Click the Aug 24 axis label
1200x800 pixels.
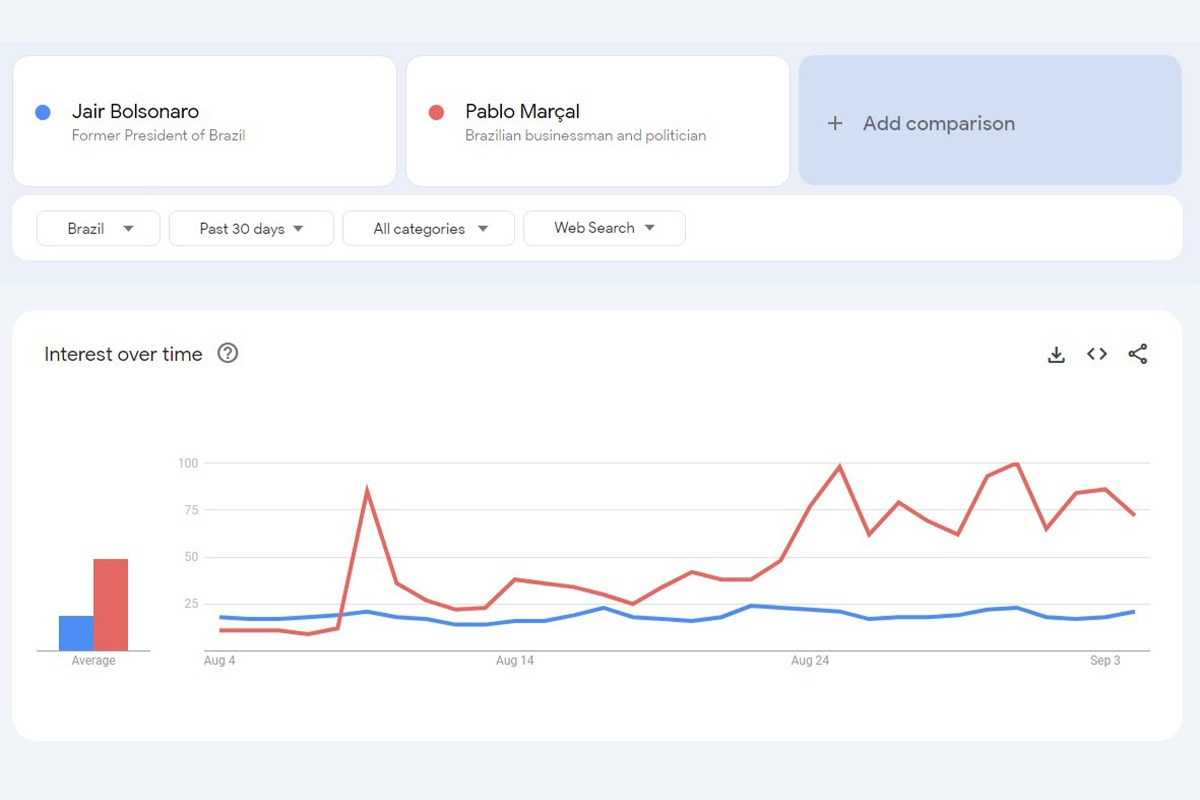(810, 661)
